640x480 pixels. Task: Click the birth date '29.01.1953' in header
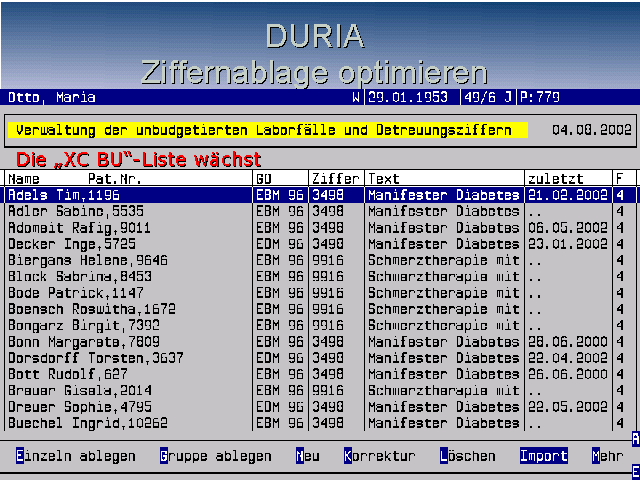(x=408, y=97)
